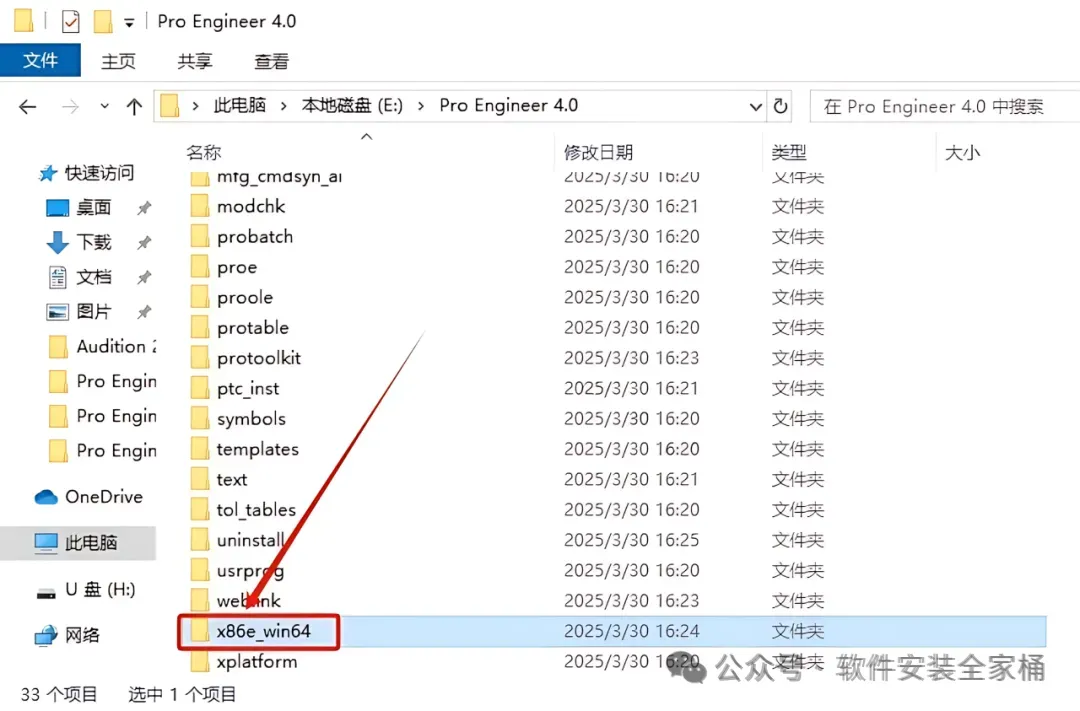Expand the address bar history dropdown
Viewport: 1080px width, 711px height.
[x=755, y=107]
